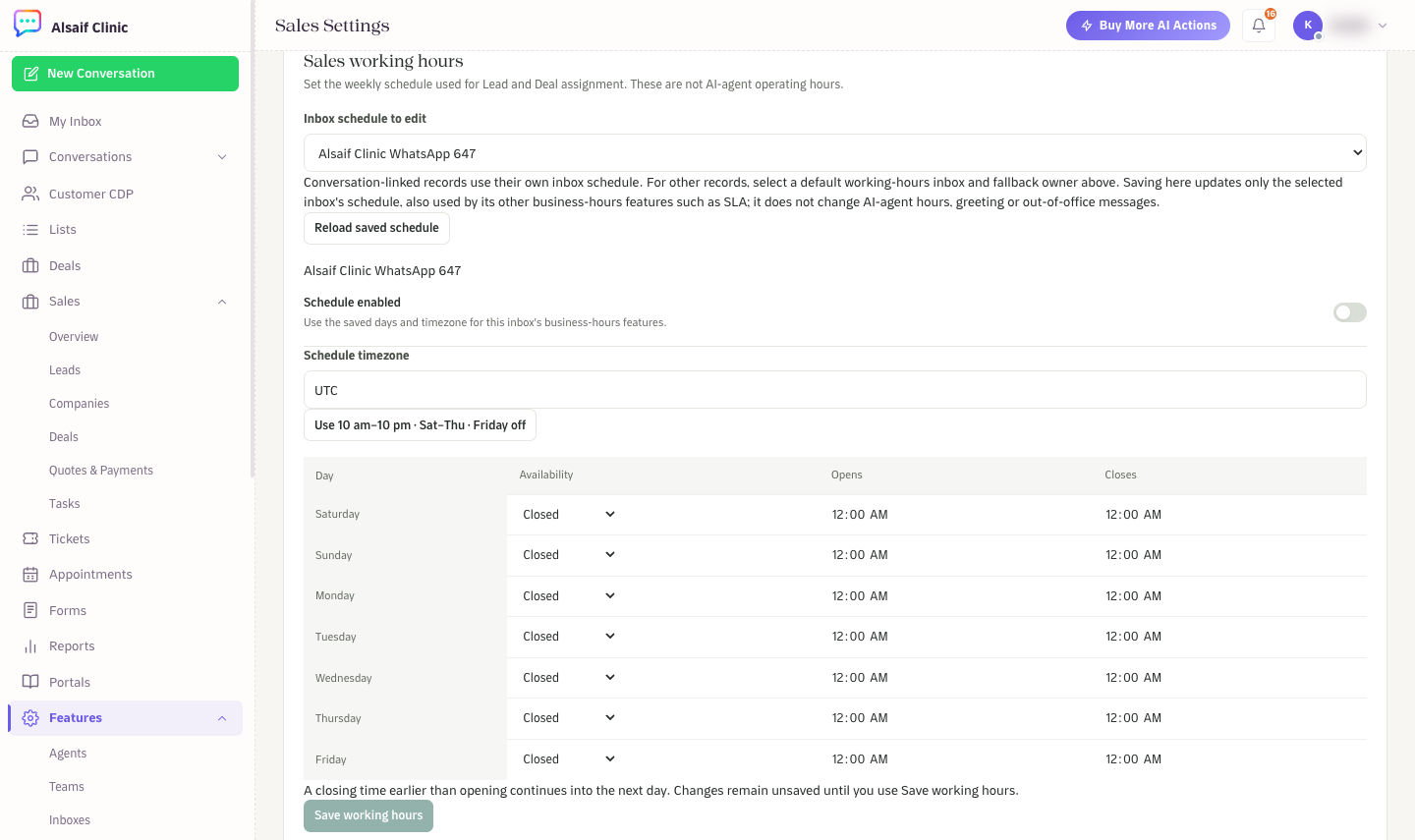Open Friday availability dropdown

569,758
